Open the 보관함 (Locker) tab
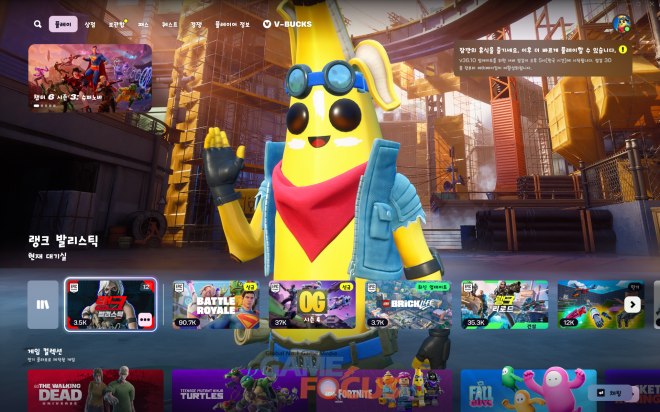This screenshot has height=412, width=660. click(117, 24)
